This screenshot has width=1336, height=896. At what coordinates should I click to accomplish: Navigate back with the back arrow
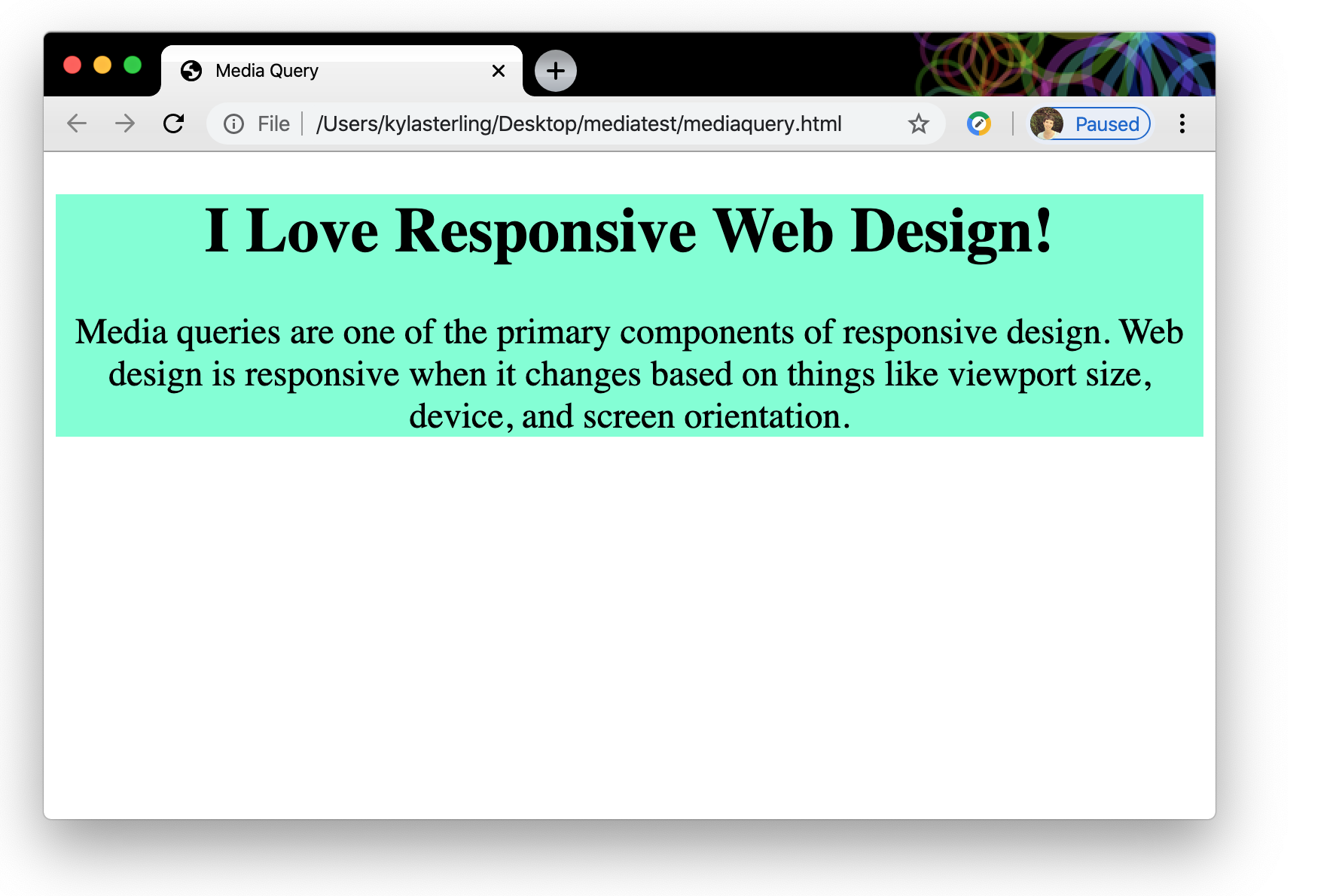pos(76,123)
